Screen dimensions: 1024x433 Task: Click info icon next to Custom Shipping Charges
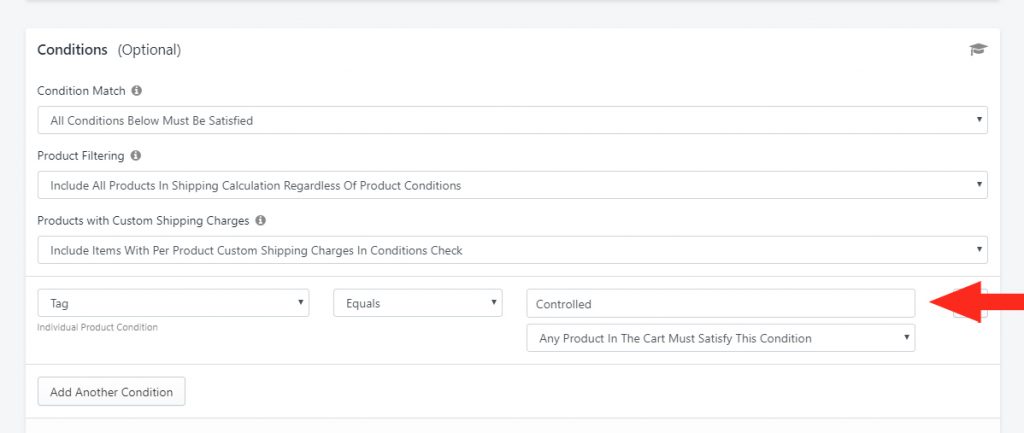[261, 221]
